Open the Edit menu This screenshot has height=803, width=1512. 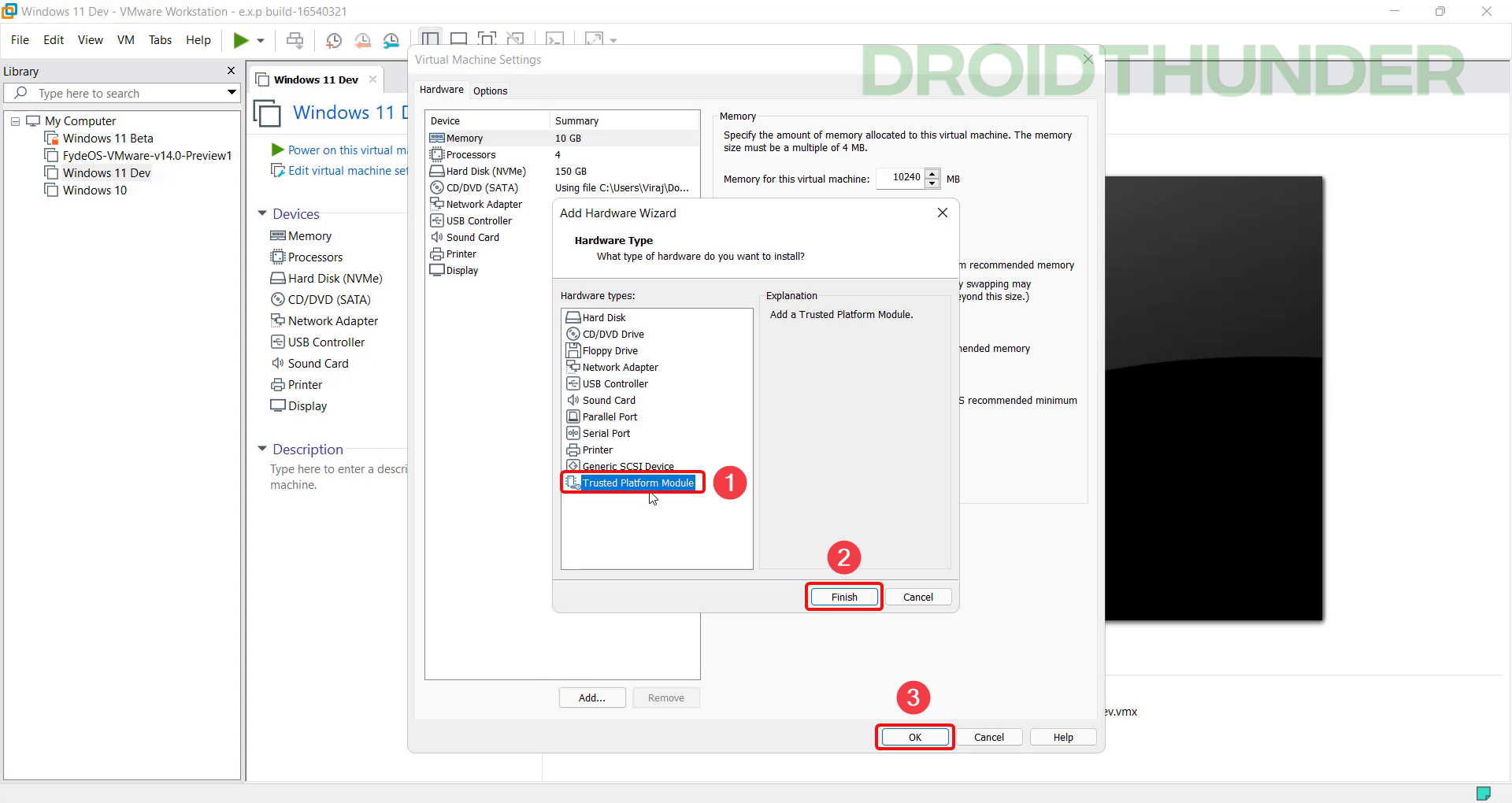(x=54, y=40)
